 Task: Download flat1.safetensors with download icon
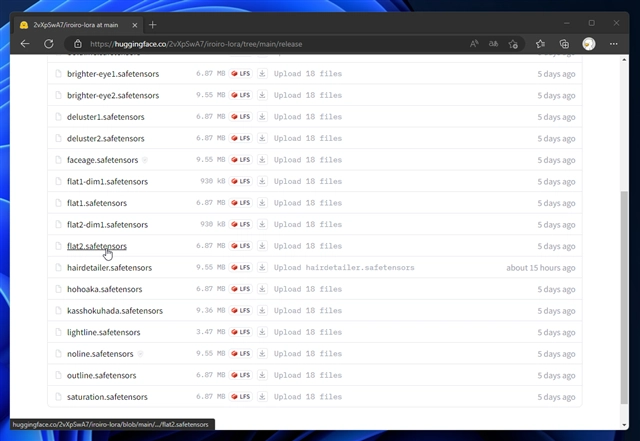pyautogui.click(x=262, y=203)
